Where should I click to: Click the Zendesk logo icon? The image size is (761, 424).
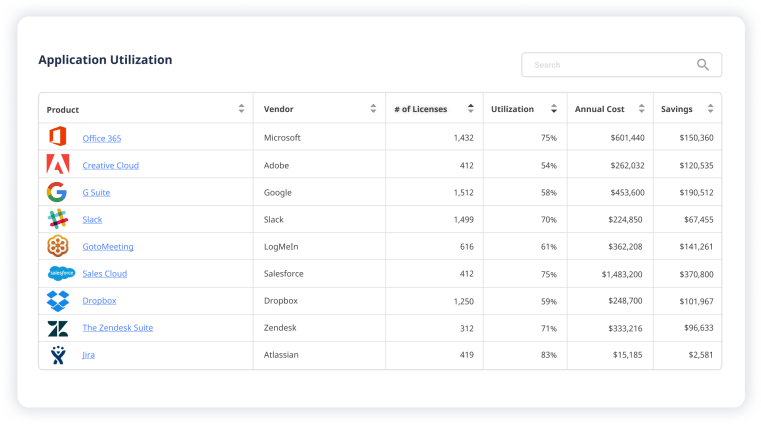click(57, 327)
